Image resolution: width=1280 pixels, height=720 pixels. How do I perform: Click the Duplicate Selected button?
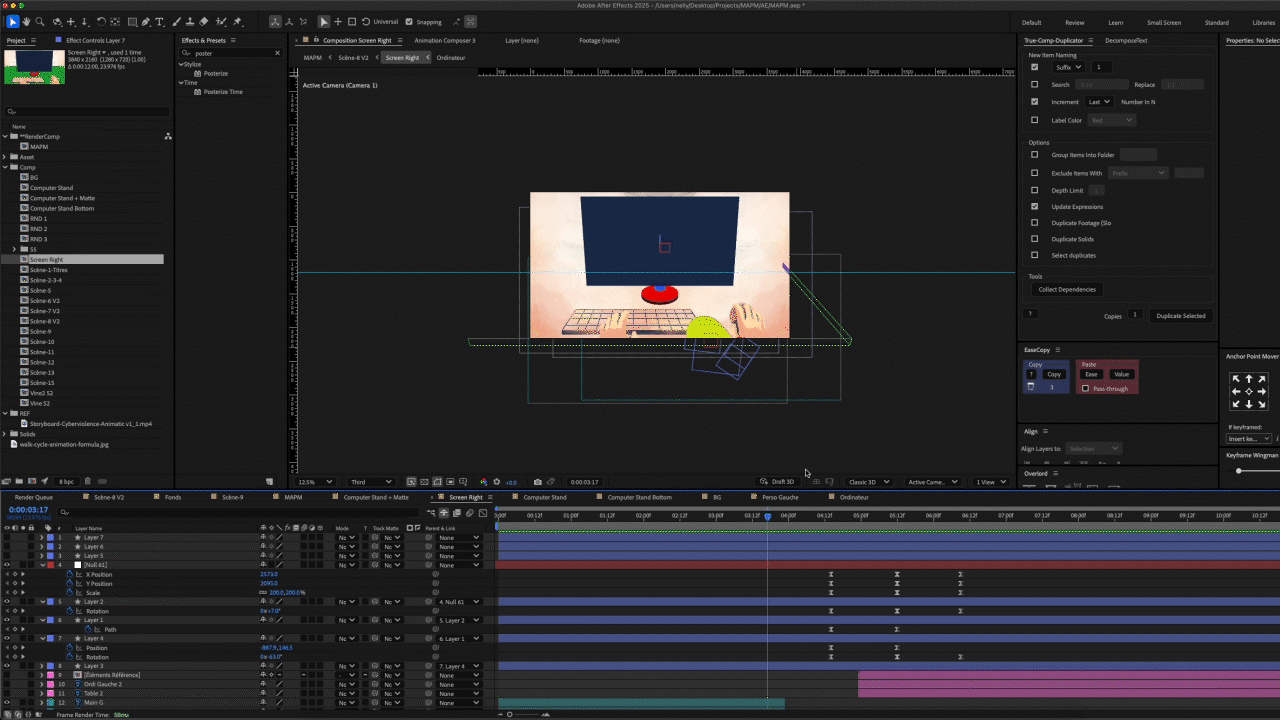[x=1181, y=315]
